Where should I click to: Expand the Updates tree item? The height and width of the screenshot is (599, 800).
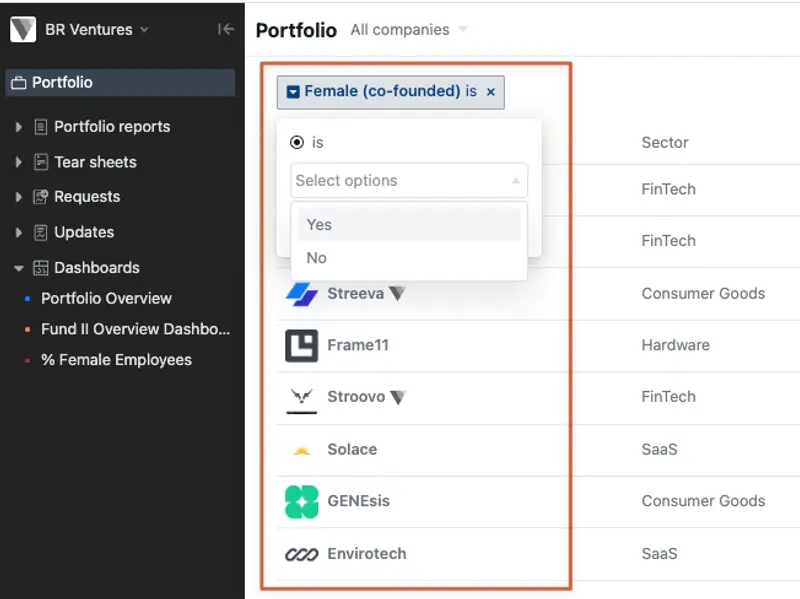18,233
